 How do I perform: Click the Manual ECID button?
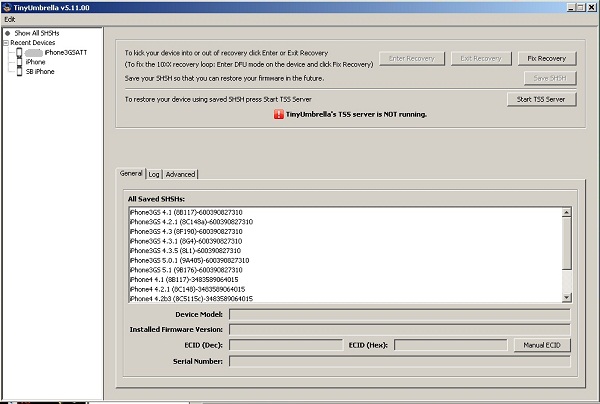click(x=542, y=345)
